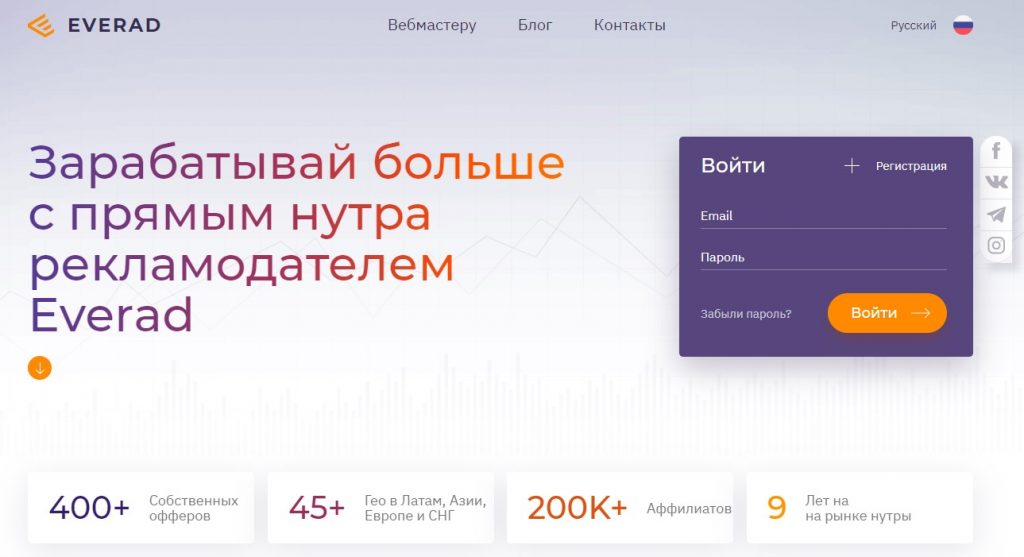Viewport: 1024px width, 557px height.
Task: Click the Войти heading in login panel
Action: click(x=733, y=165)
